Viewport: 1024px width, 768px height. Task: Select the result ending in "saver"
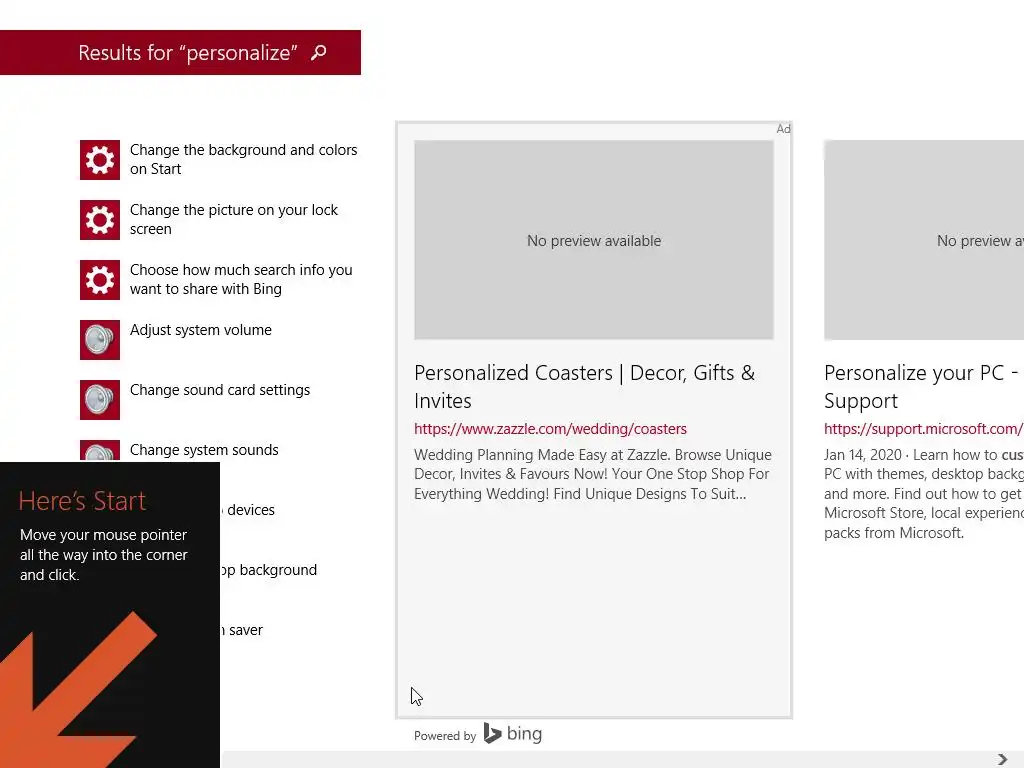(x=242, y=630)
